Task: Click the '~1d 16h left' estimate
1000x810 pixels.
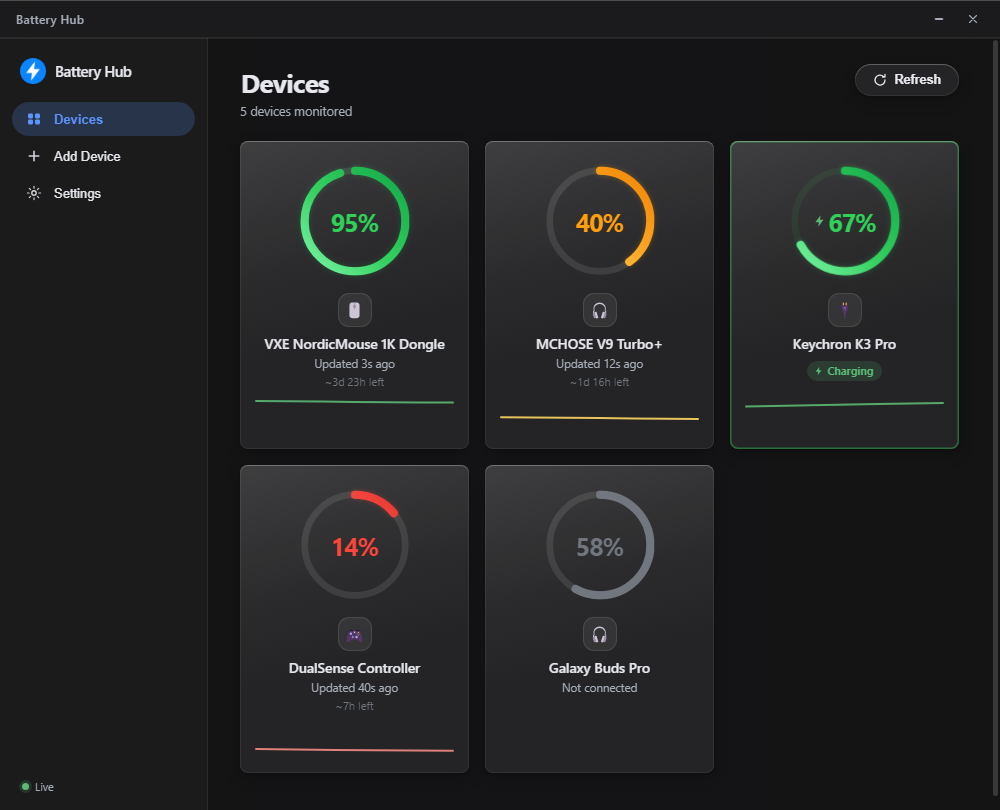Action: pyautogui.click(x=599, y=383)
